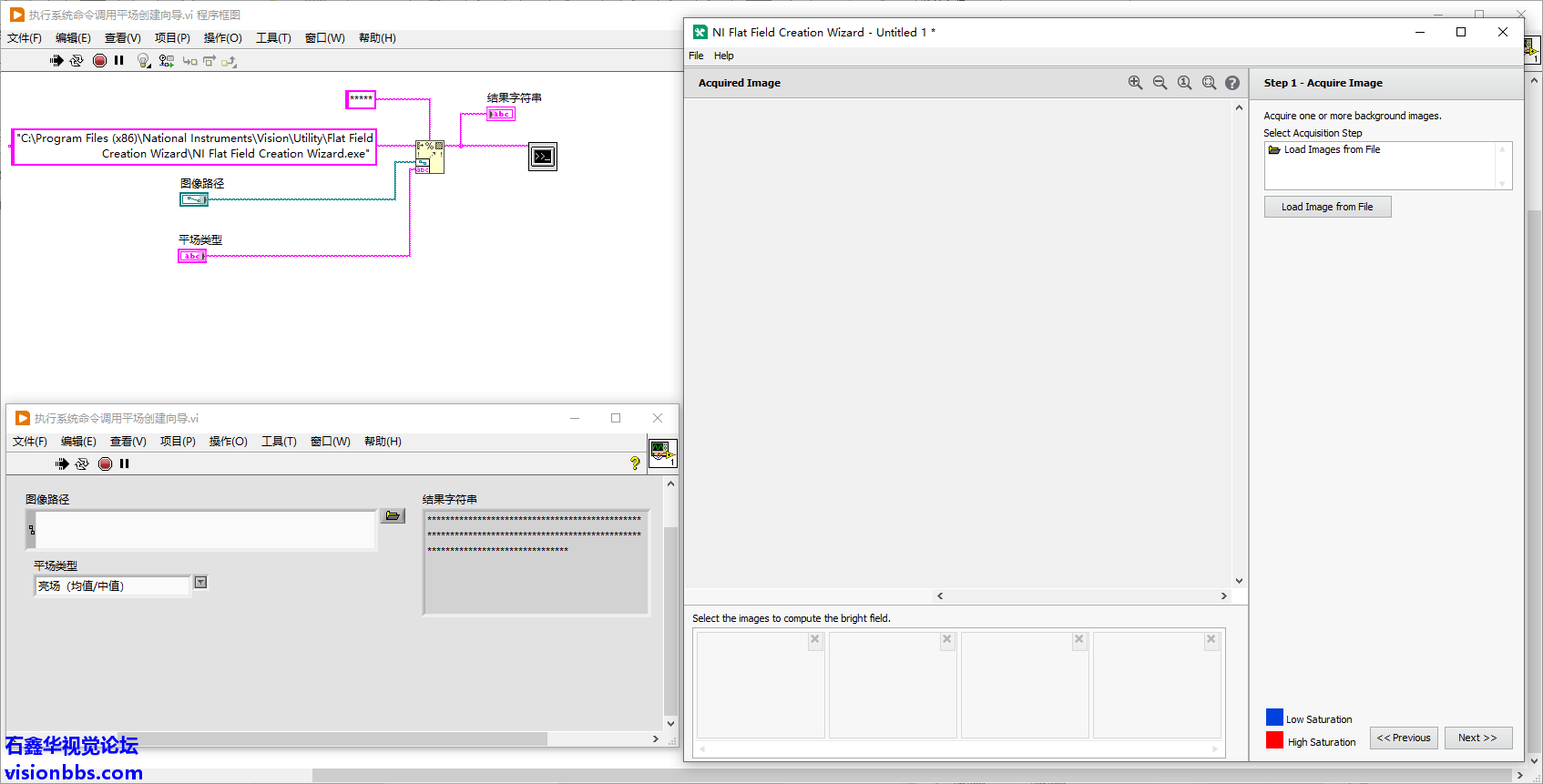1543x784 pixels.
Task: Toggle highlight execution lightbulb in block diagram
Action: 143,61
